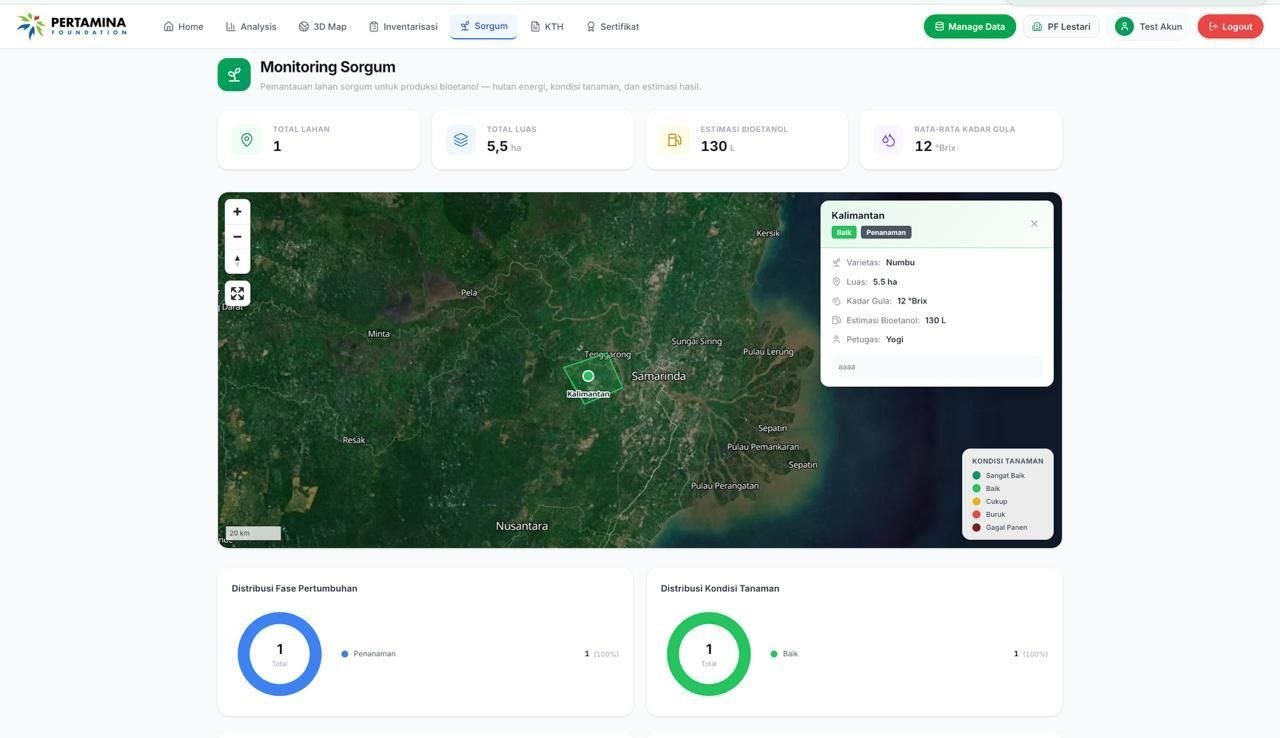Click the 12 °Brix average value
The image size is (1280, 738).
935,147
